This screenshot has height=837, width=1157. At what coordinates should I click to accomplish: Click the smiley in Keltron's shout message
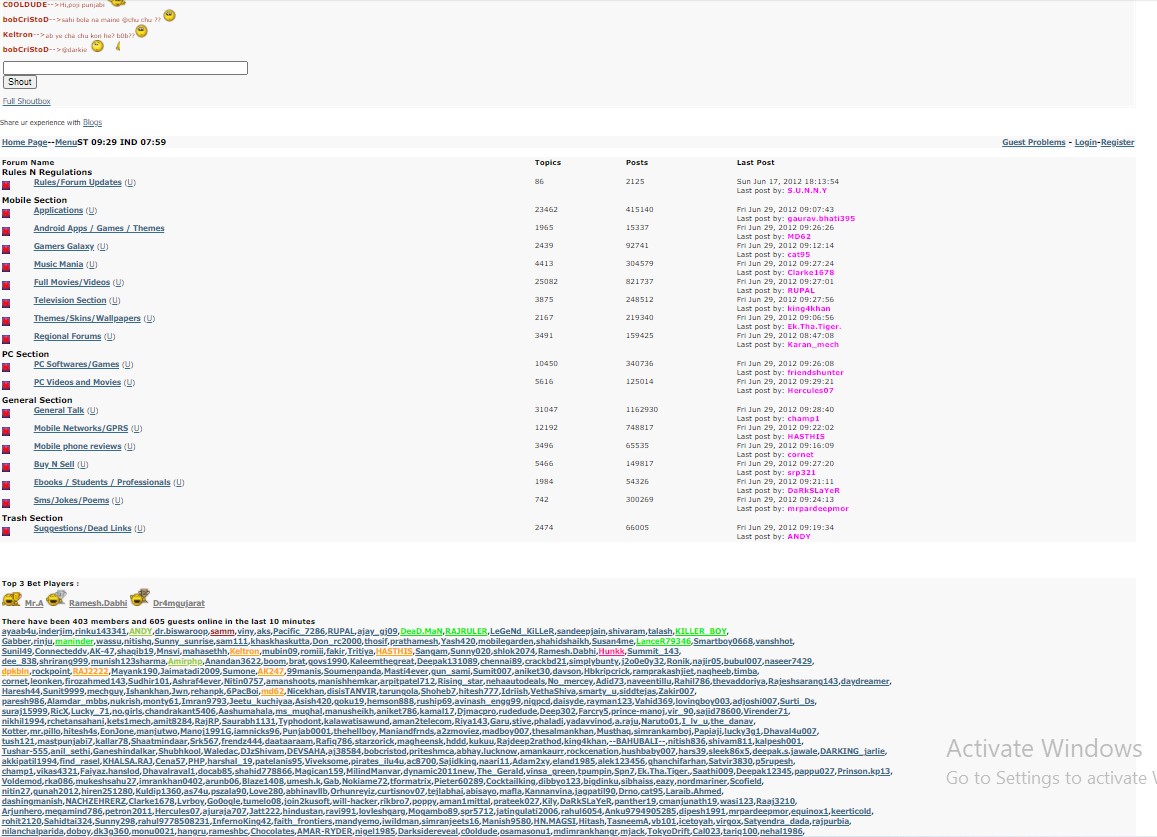[142, 31]
